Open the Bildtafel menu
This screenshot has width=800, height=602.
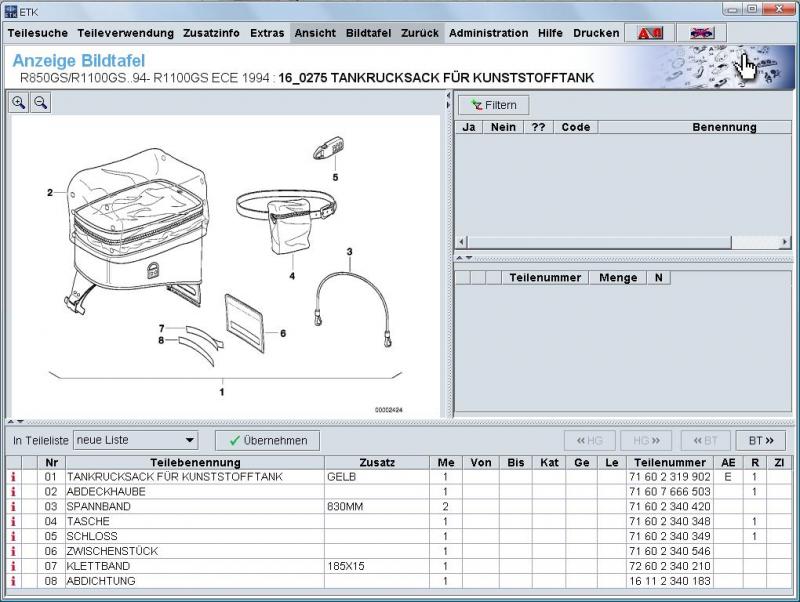368,33
